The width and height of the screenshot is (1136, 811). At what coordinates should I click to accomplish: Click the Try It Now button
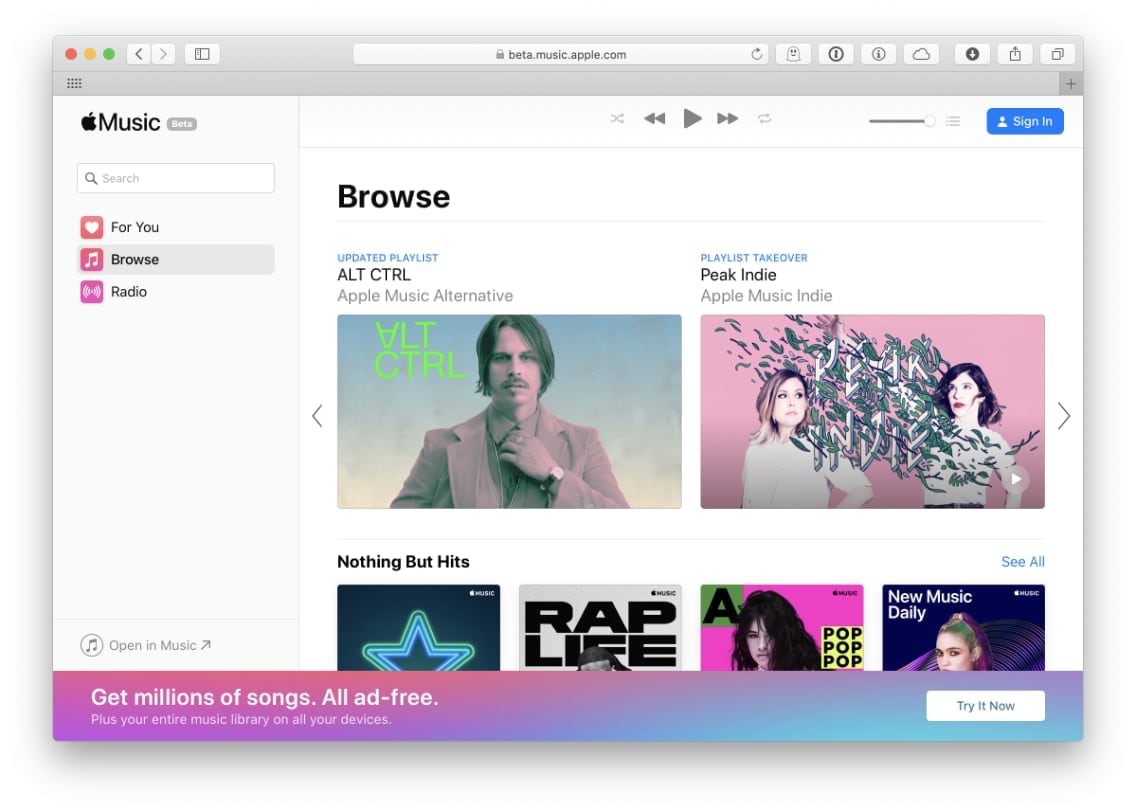(985, 706)
